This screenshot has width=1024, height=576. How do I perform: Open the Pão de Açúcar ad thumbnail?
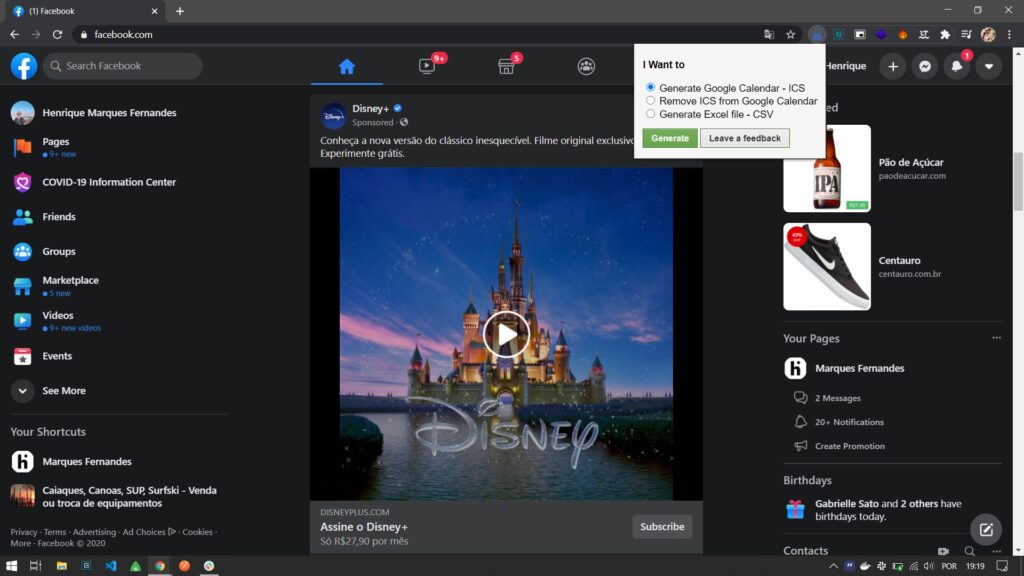coord(827,168)
